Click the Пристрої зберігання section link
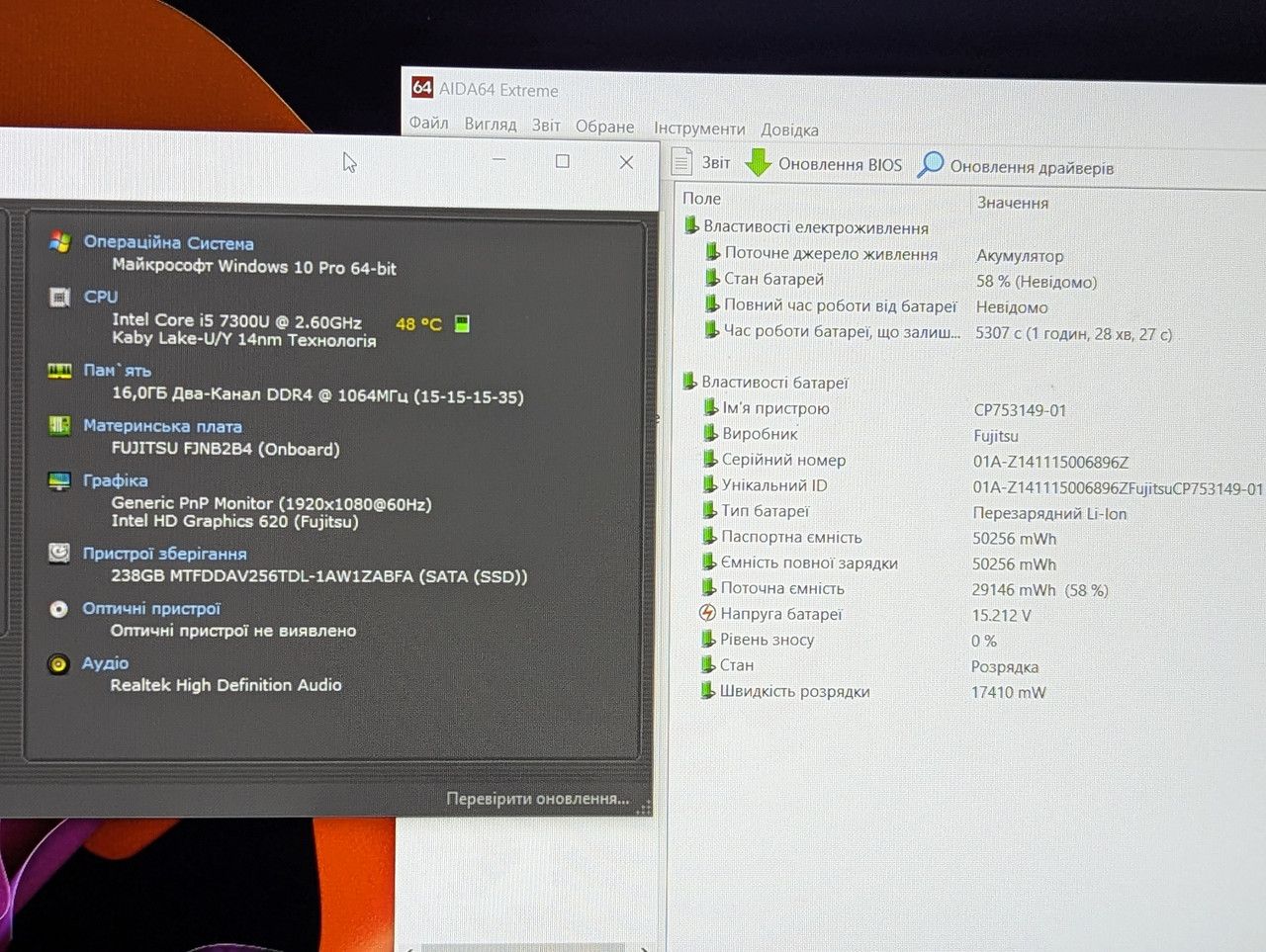1266x952 pixels. click(x=164, y=554)
